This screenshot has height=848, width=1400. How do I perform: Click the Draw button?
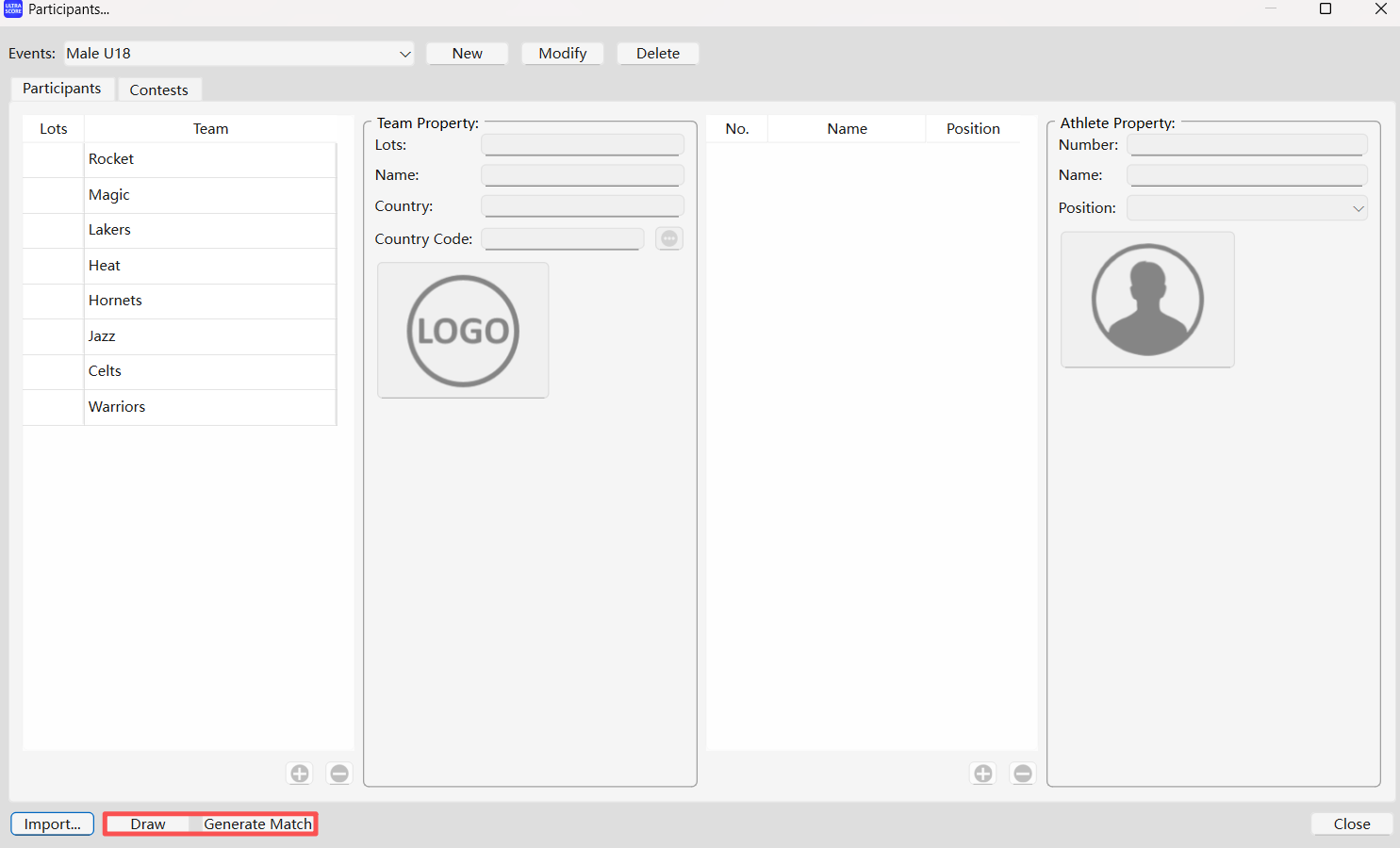click(148, 824)
